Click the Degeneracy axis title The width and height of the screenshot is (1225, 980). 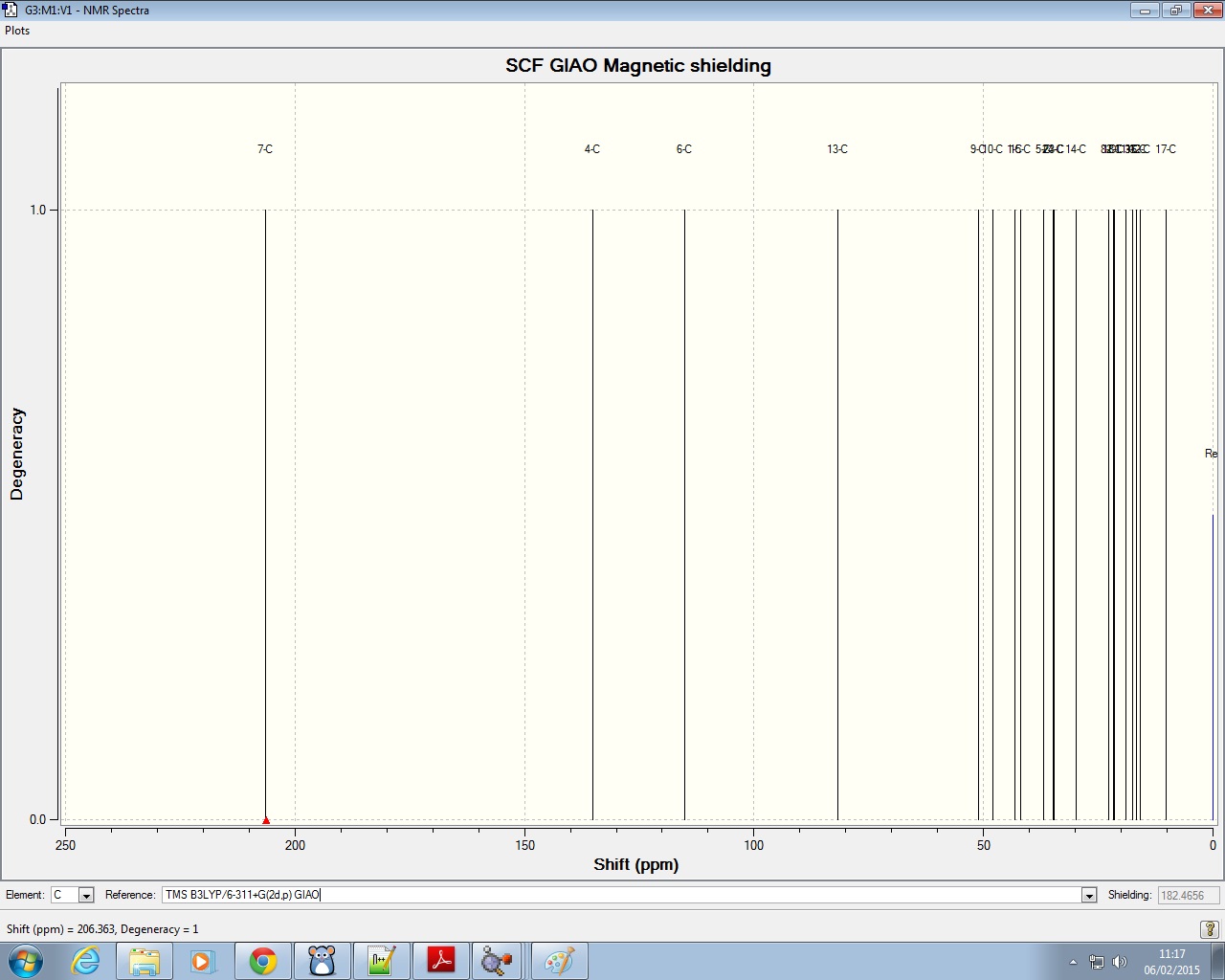16,454
